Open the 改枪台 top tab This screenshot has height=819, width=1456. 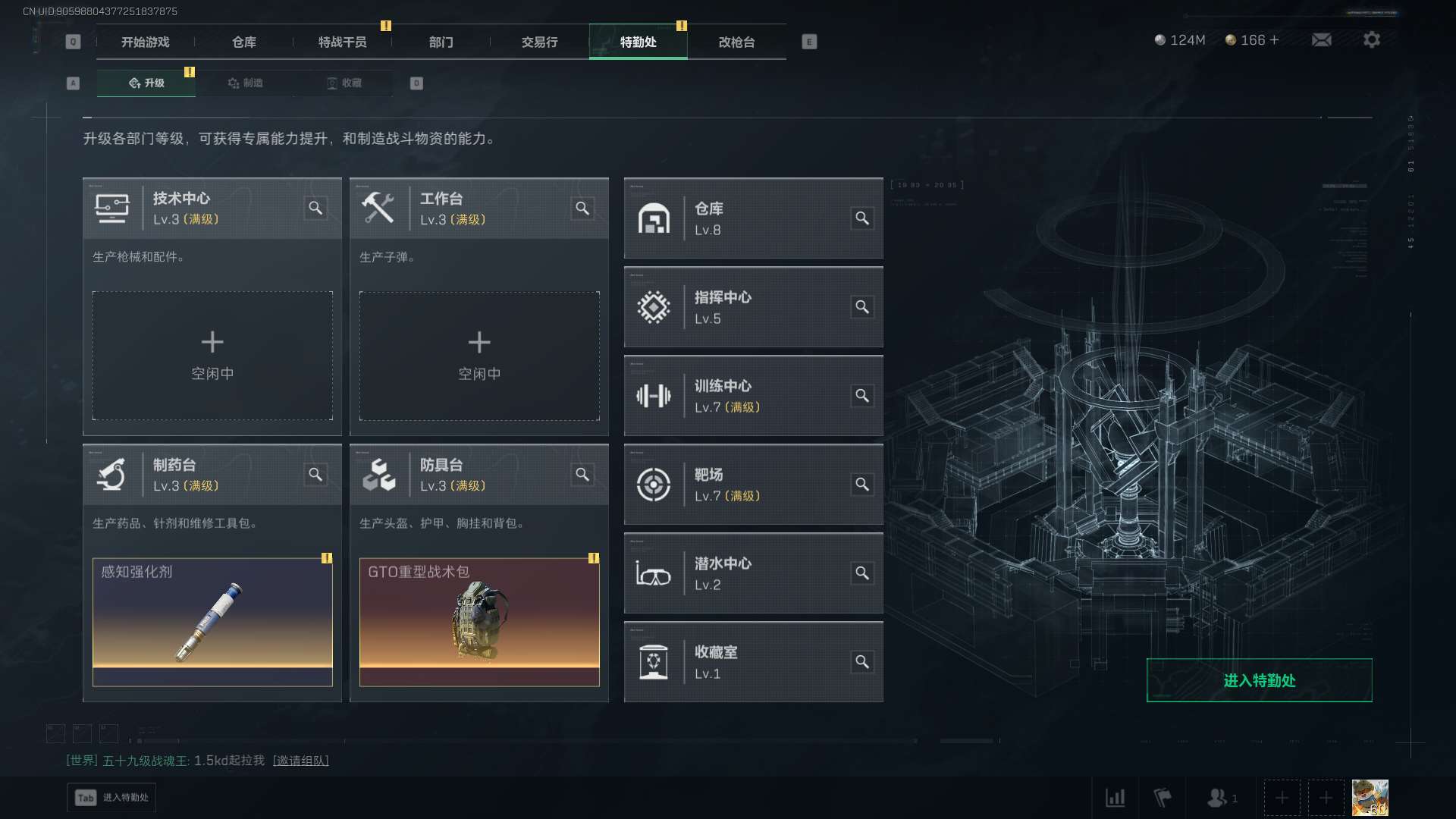click(736, 42)
